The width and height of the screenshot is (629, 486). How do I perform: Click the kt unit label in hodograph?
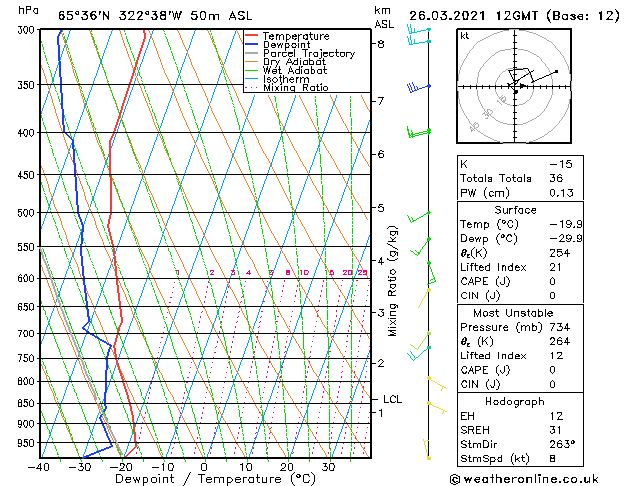tap(465, 36)
